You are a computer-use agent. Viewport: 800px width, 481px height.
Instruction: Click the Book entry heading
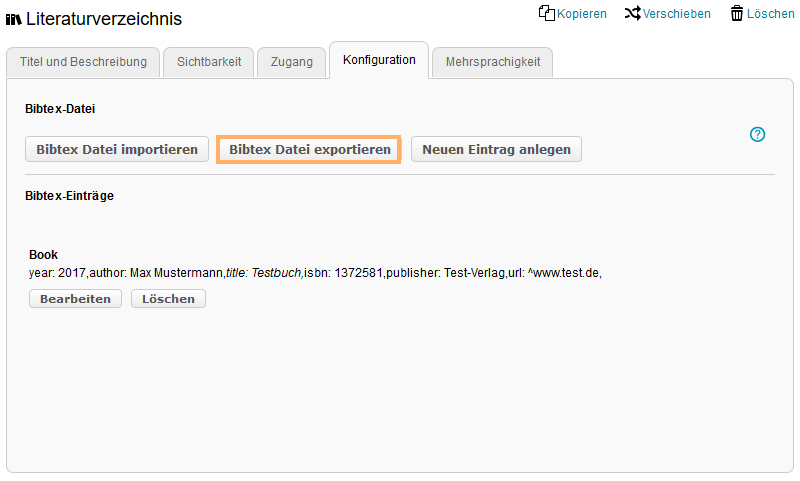click(x=43, y=255)
